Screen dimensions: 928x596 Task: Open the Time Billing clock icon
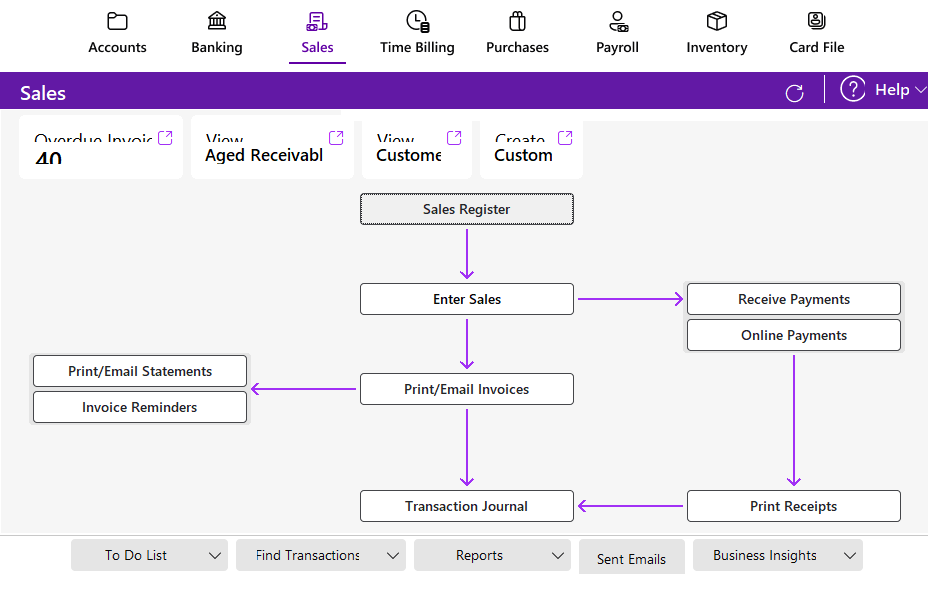click(x=418, y=21)
